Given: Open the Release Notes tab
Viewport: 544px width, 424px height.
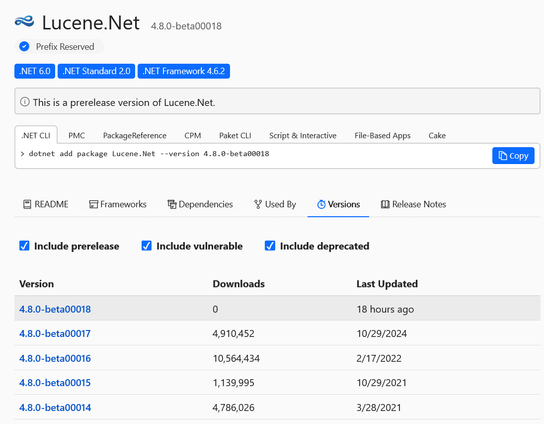Looking at the screenshot, I should point(413,204).
